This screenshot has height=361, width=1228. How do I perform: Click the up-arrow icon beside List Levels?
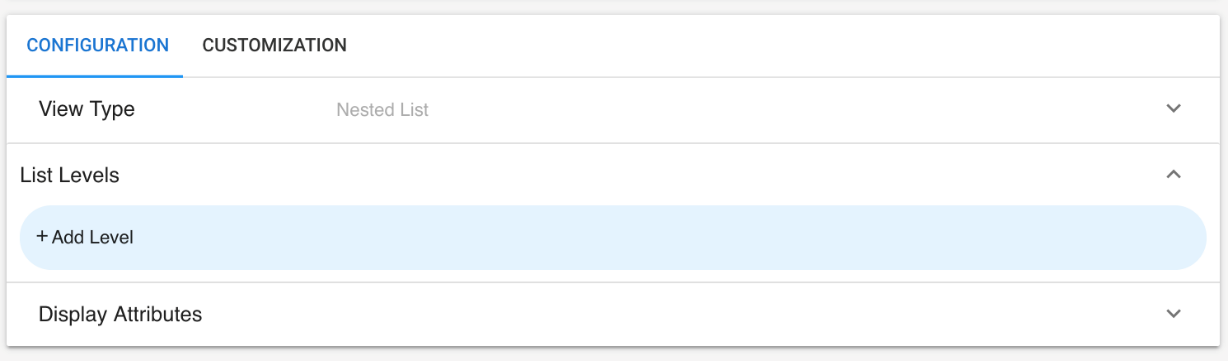[1174, 174]
